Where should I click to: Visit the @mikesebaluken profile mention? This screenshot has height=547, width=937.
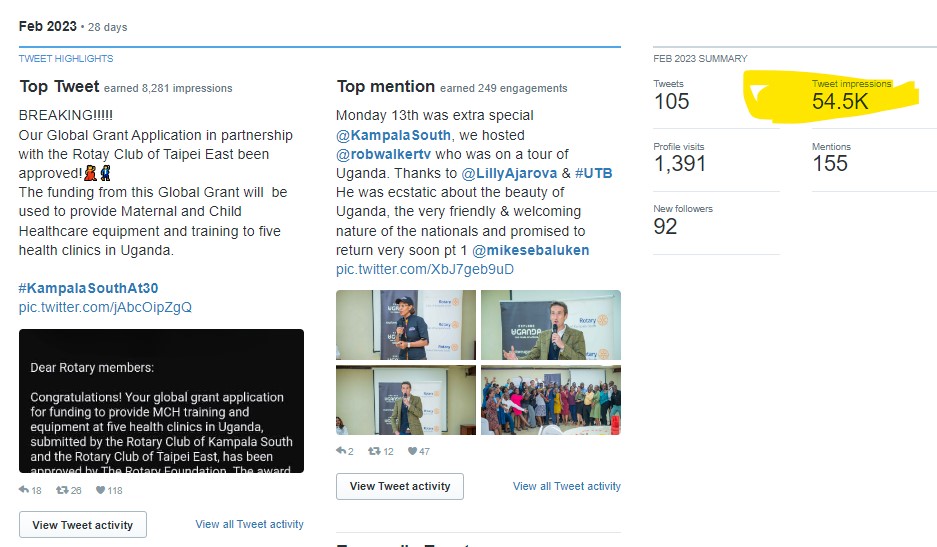coord(531,250)
